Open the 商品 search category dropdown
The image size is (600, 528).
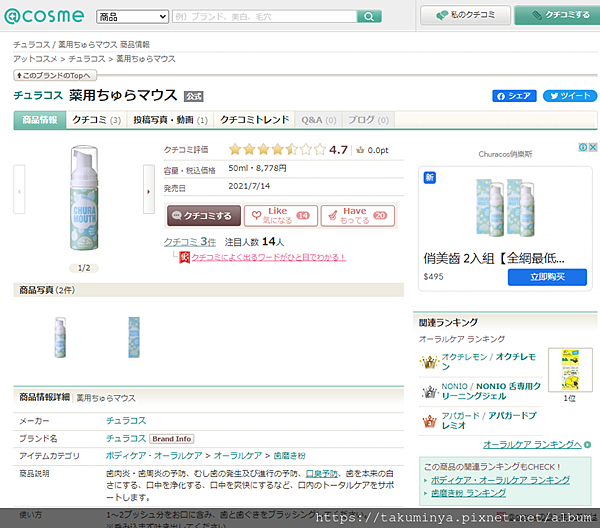[x=132, y=17]
